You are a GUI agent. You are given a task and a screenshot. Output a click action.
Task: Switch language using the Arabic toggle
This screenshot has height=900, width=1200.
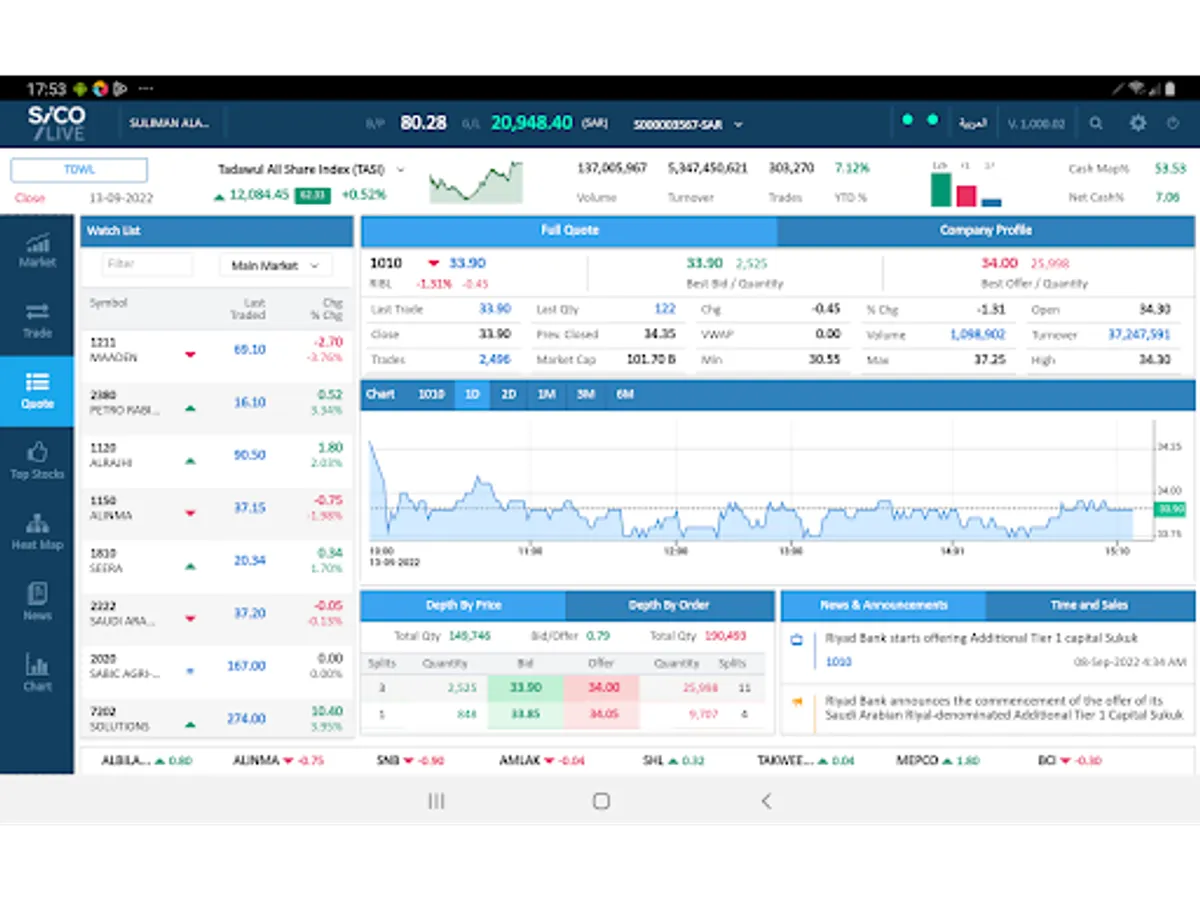click(972, 124)
